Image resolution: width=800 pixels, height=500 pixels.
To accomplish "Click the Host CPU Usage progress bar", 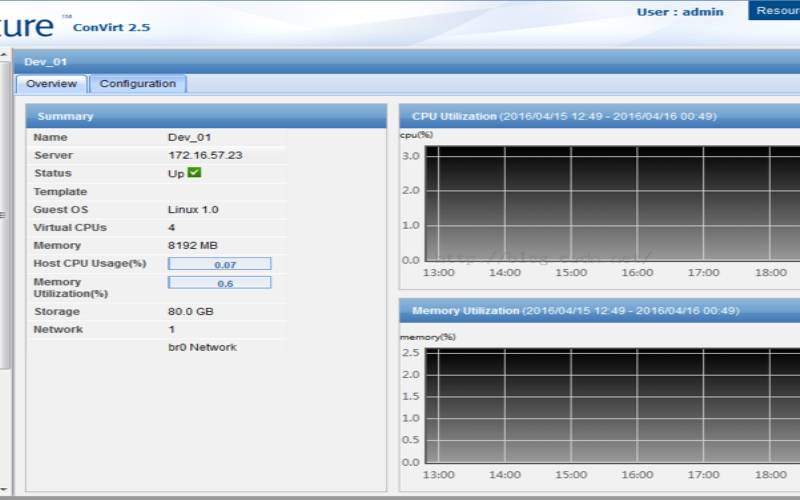I will (x=219, y=264).
